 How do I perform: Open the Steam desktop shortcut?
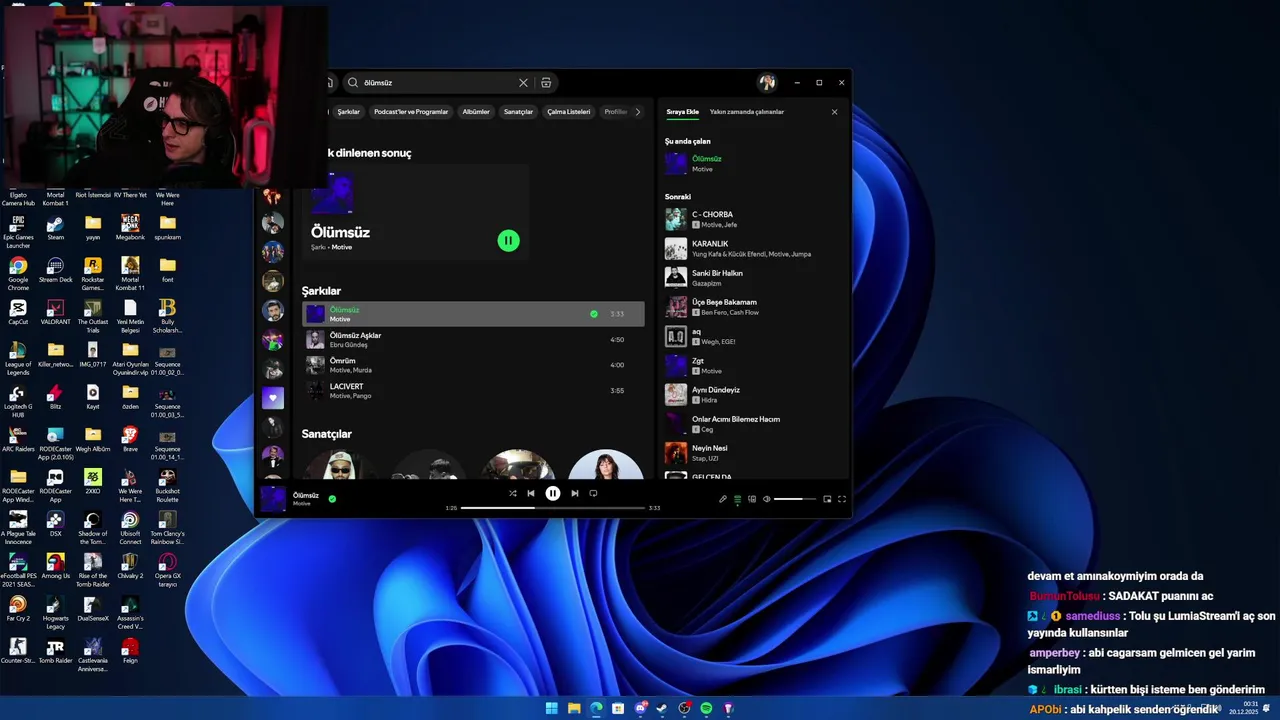tap(55, 229)
